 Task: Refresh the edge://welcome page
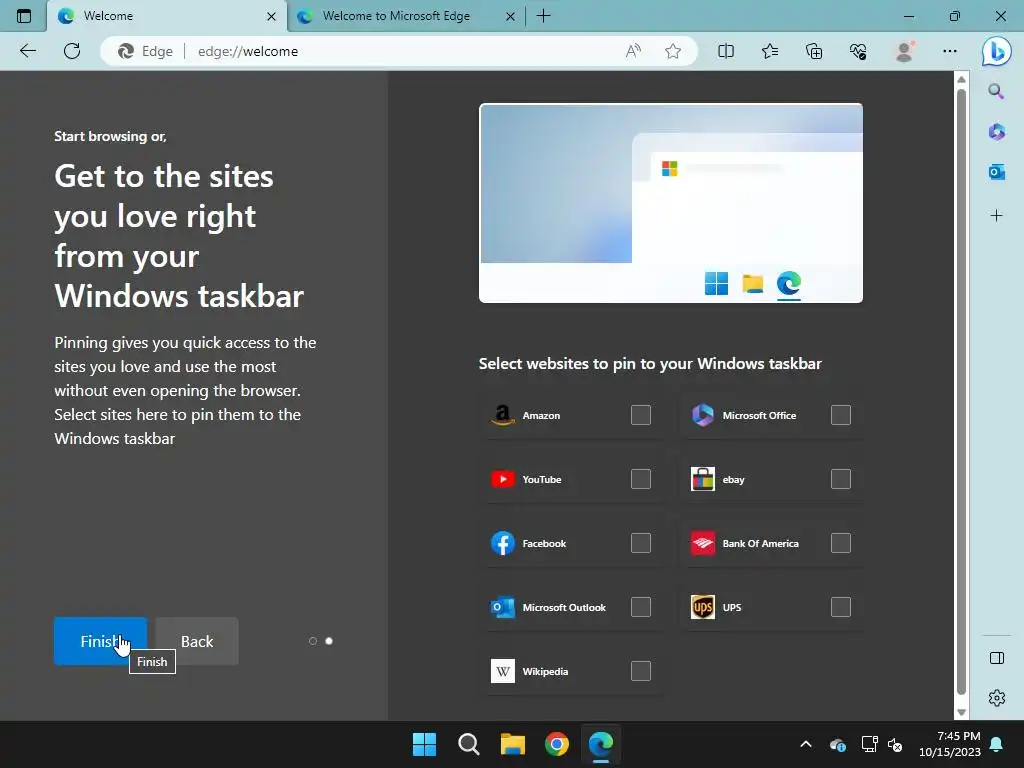pyautogui.click(x=72, y=51)
